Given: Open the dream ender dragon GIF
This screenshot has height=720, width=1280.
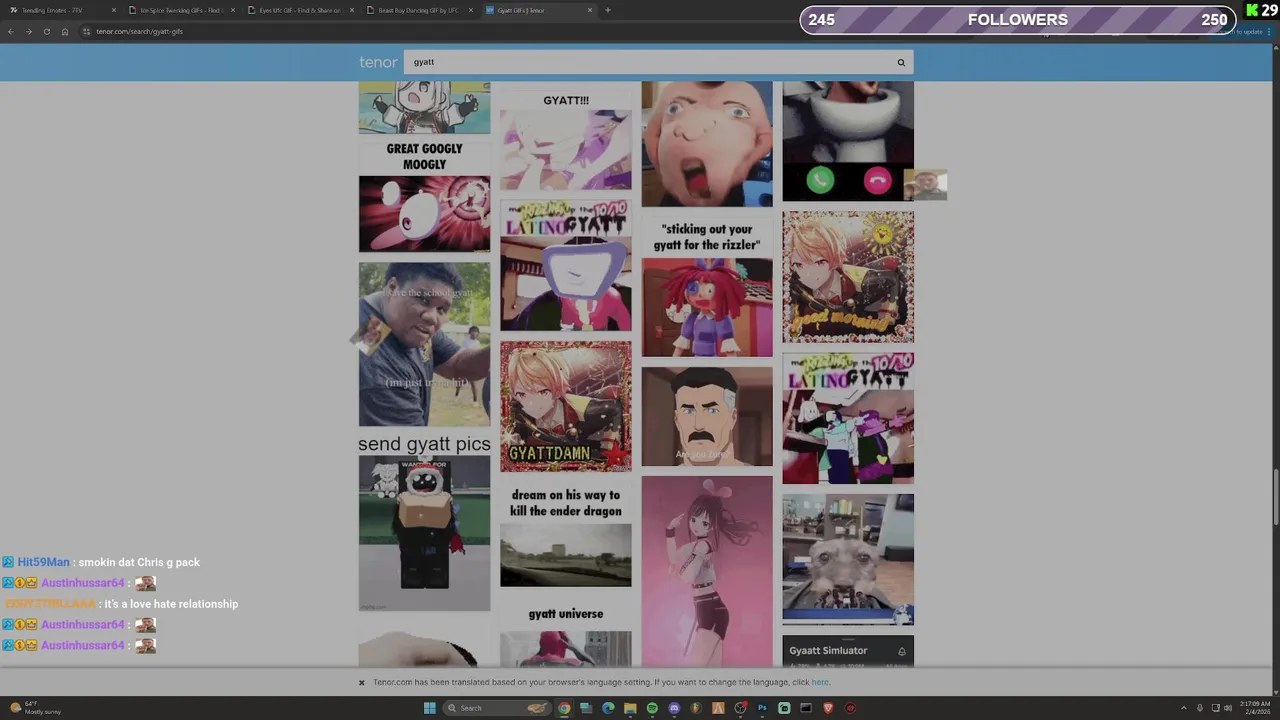Looking at the screenshot, I should pos(566,535).
